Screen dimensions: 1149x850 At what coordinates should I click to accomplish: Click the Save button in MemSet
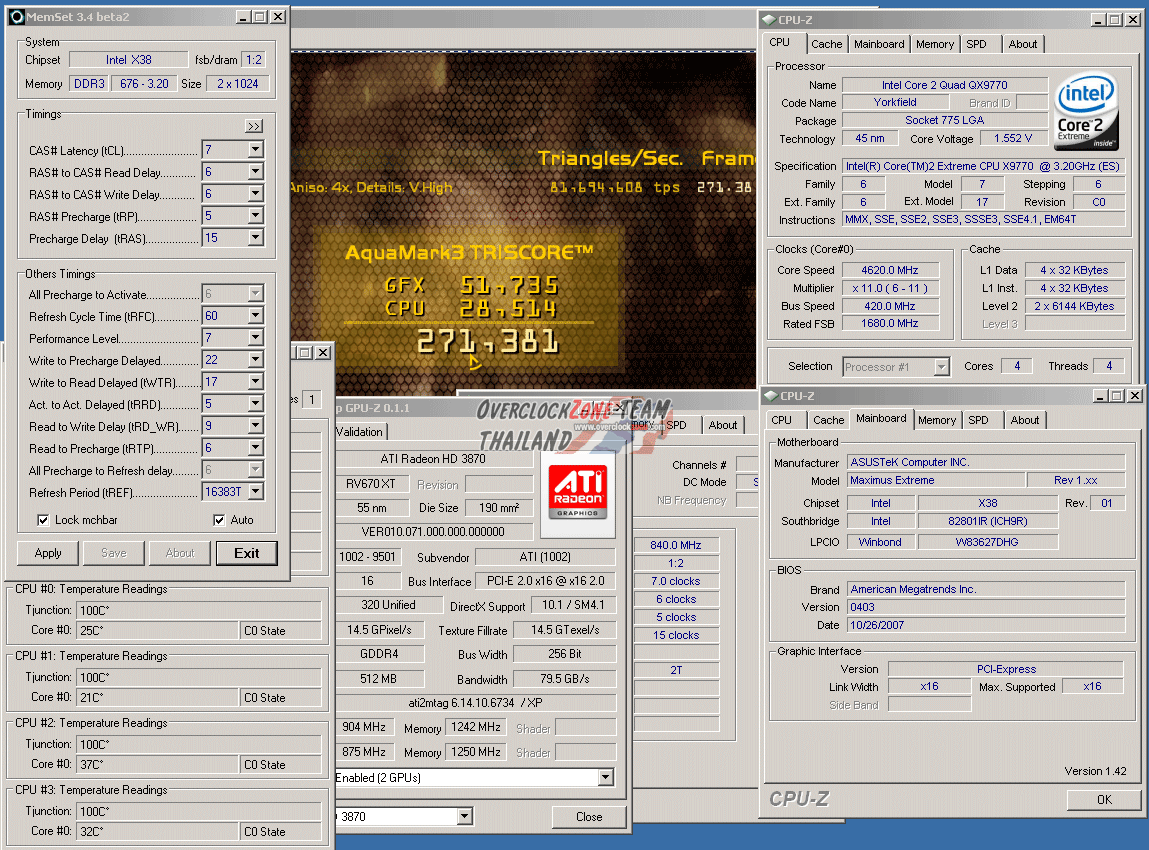[114, 553]
